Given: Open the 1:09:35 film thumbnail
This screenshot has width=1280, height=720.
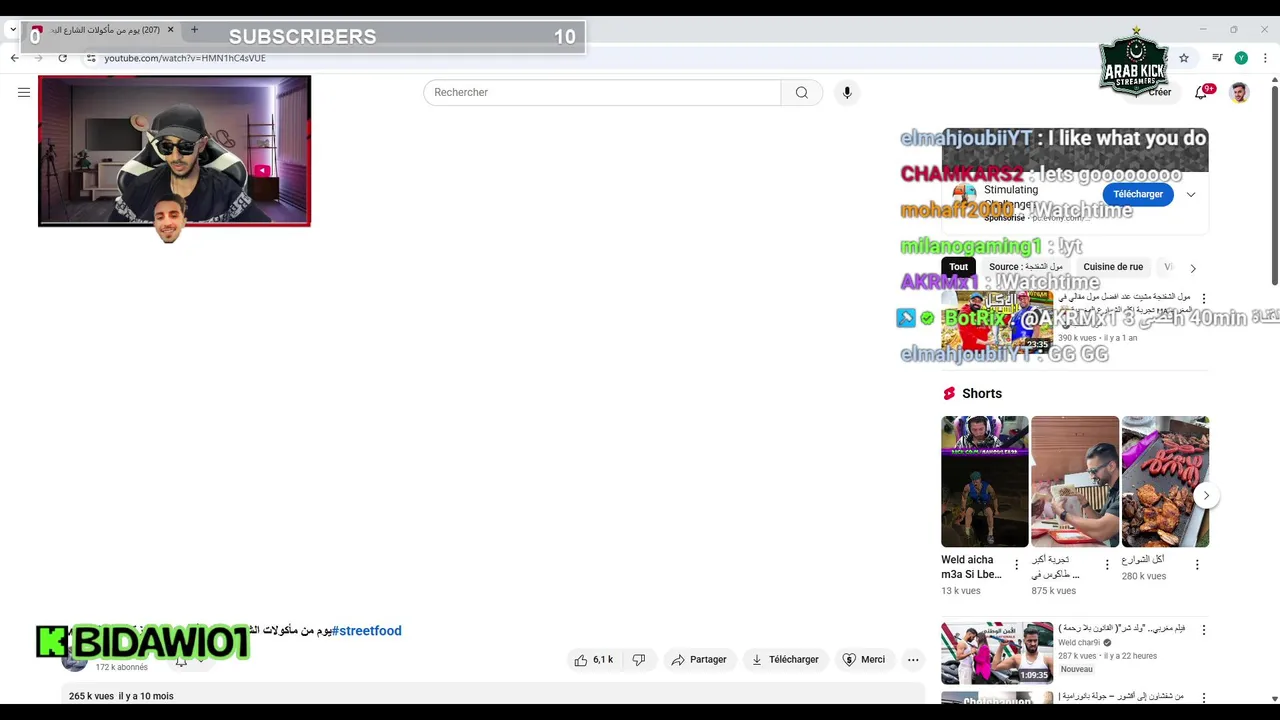Looking at the screenshot, I should tap(997, 653).
